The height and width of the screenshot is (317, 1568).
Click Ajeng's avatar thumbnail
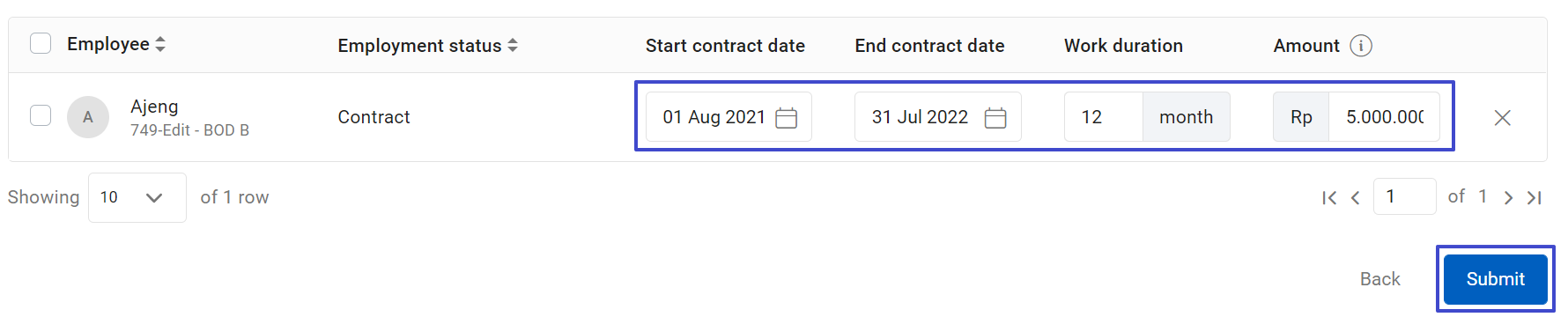88,117
